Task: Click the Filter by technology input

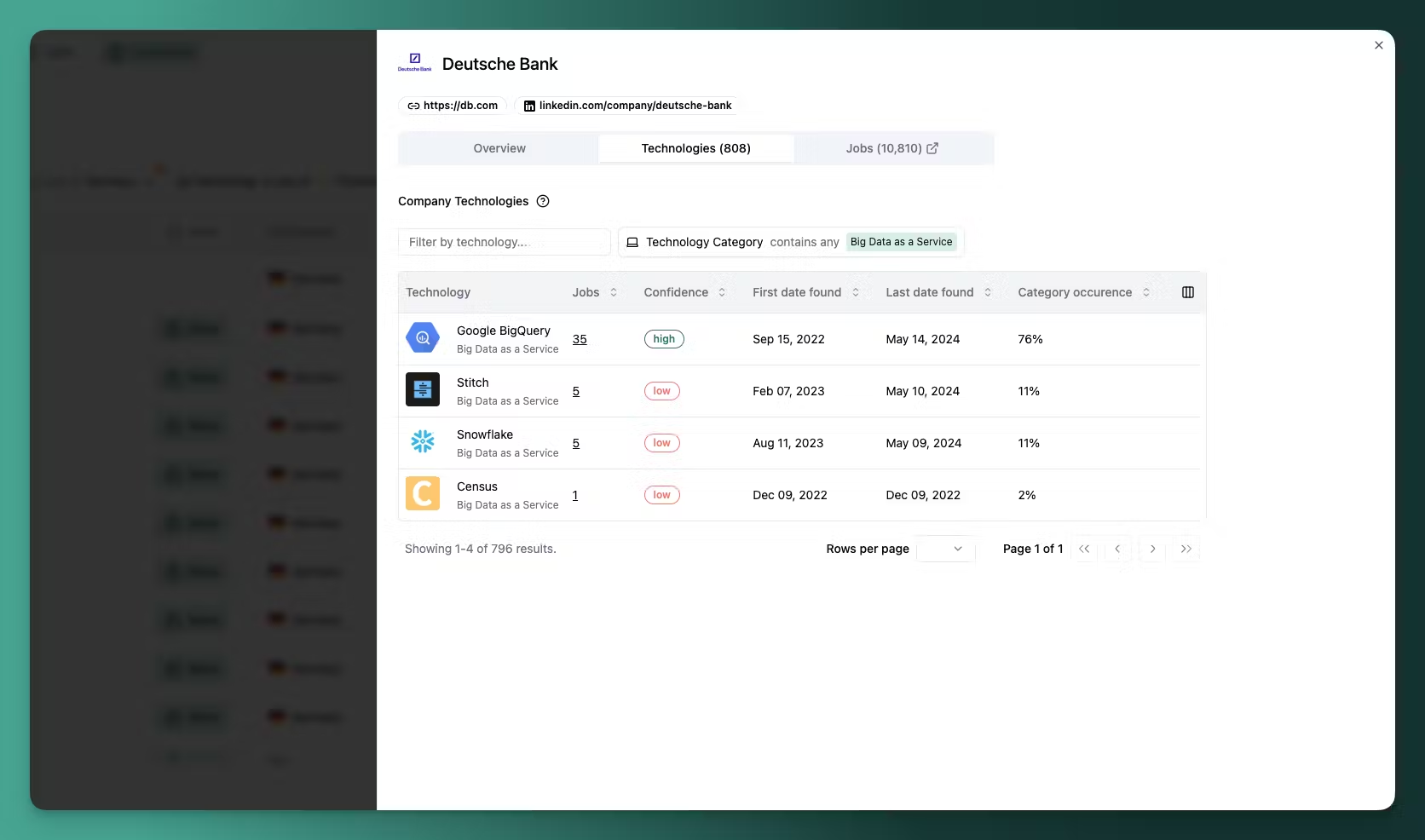Action: [504, 242]
